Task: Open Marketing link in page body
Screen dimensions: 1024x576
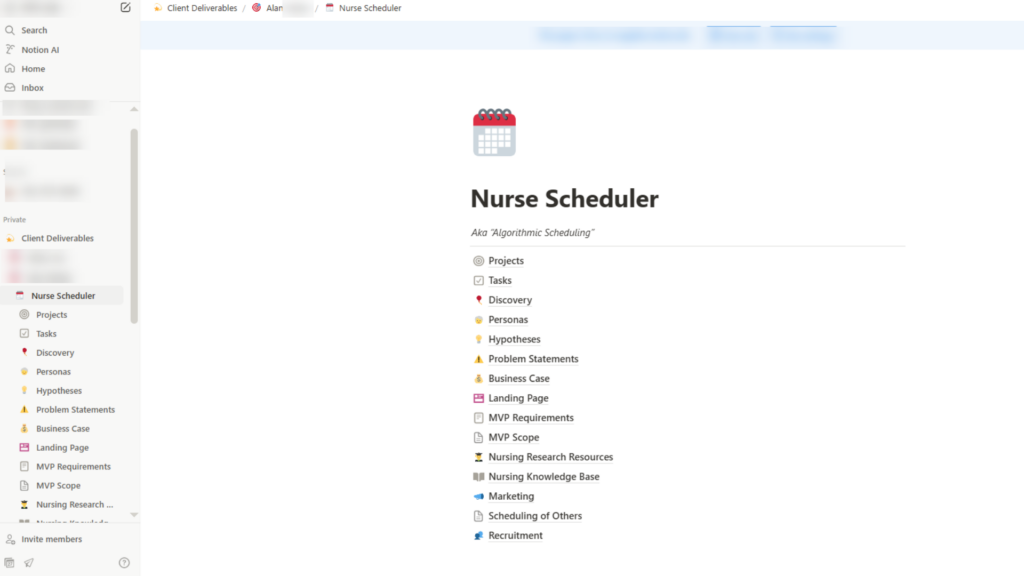Action: coord(511,496)
